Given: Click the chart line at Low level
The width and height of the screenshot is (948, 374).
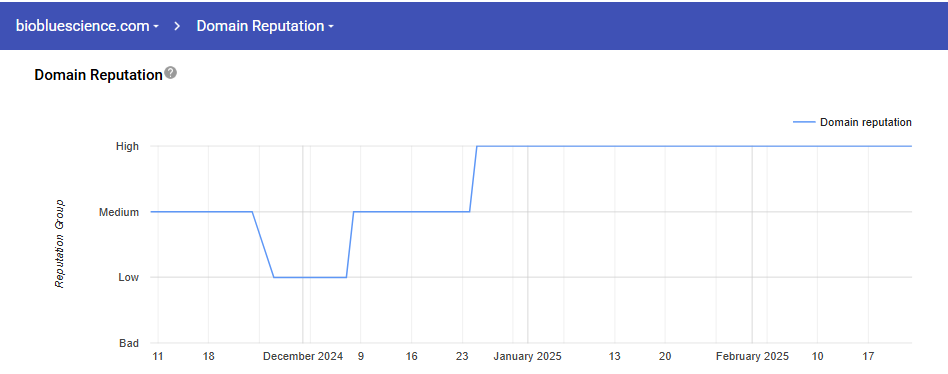Looking at the screenshot, I should click(310, 277).
